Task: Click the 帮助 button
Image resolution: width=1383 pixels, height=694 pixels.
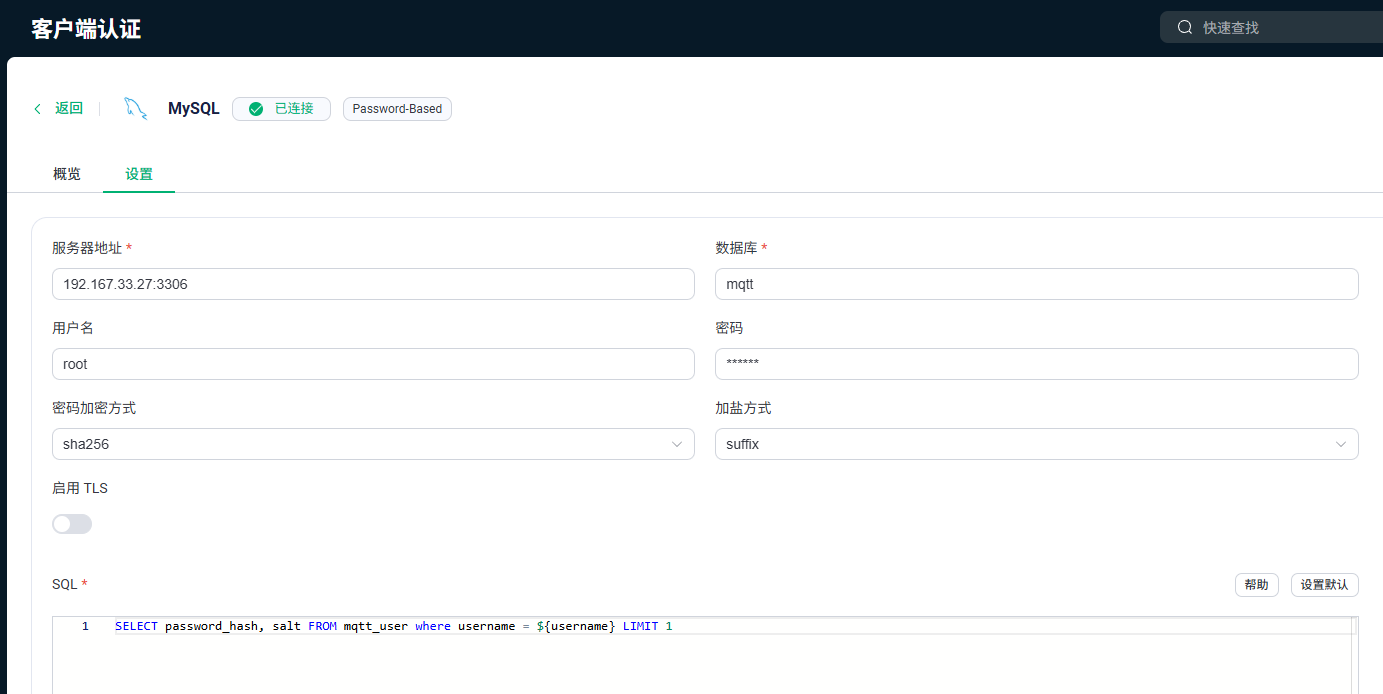Action: (1257, 585)
